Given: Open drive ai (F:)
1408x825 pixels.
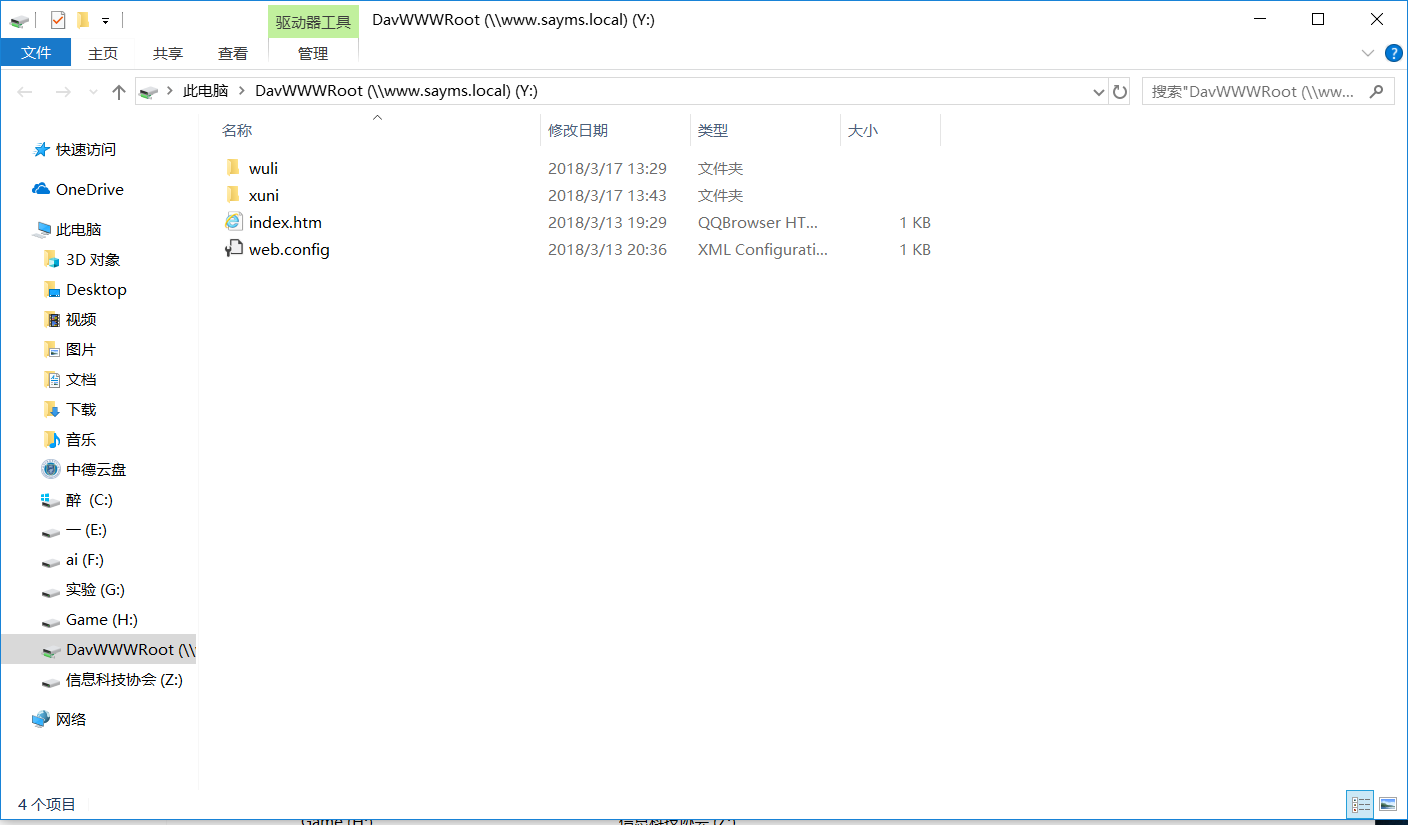Looking at the screenshot, I should 85,559.
